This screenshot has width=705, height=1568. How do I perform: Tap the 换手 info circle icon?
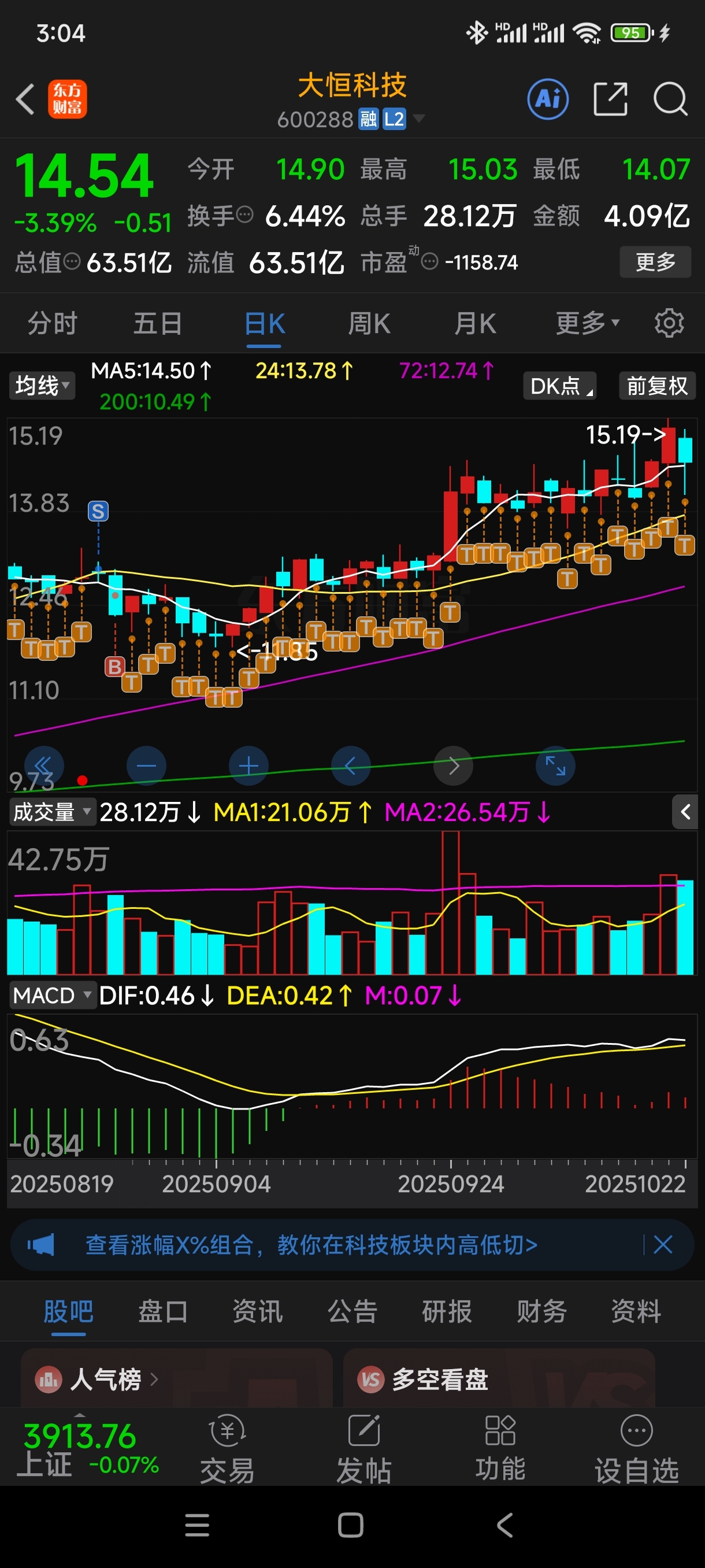point(244,215)
